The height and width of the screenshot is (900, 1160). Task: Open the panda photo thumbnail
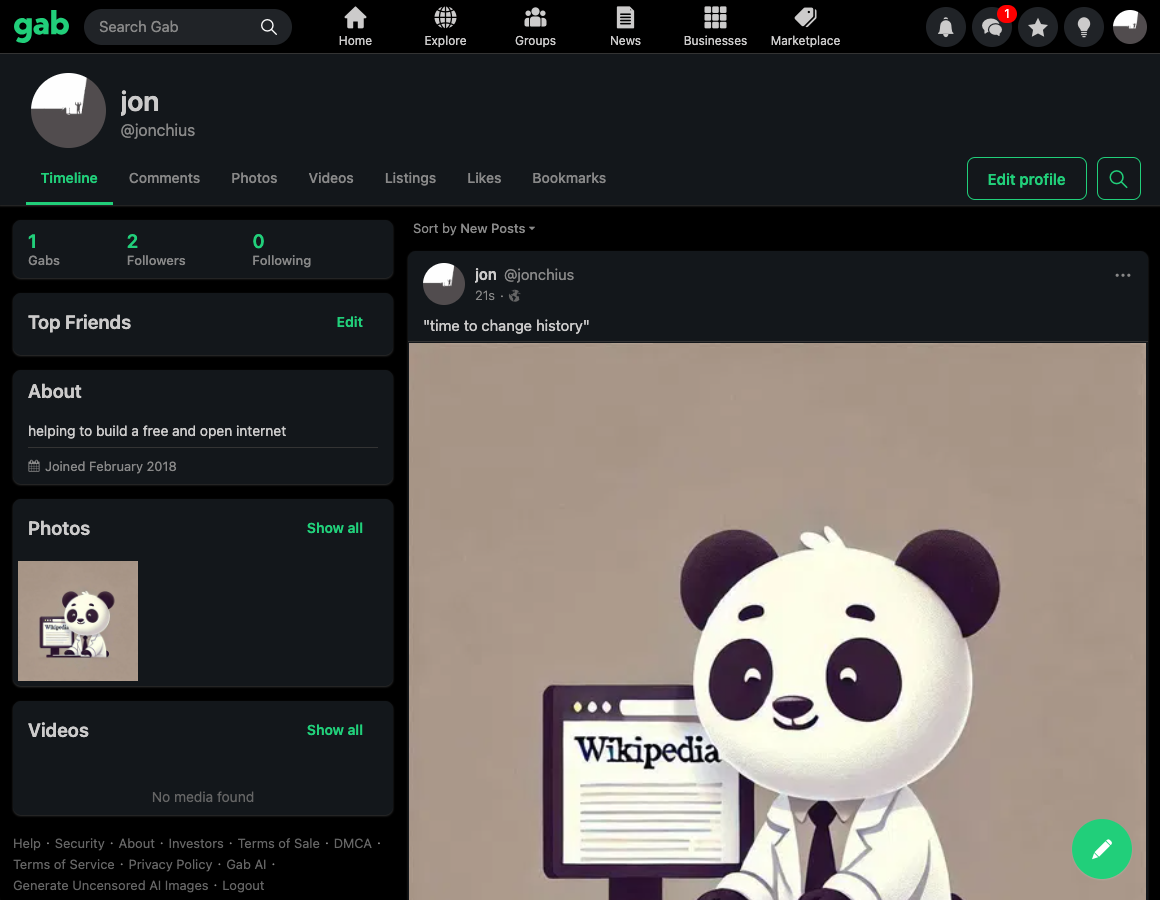coord(78,620)
